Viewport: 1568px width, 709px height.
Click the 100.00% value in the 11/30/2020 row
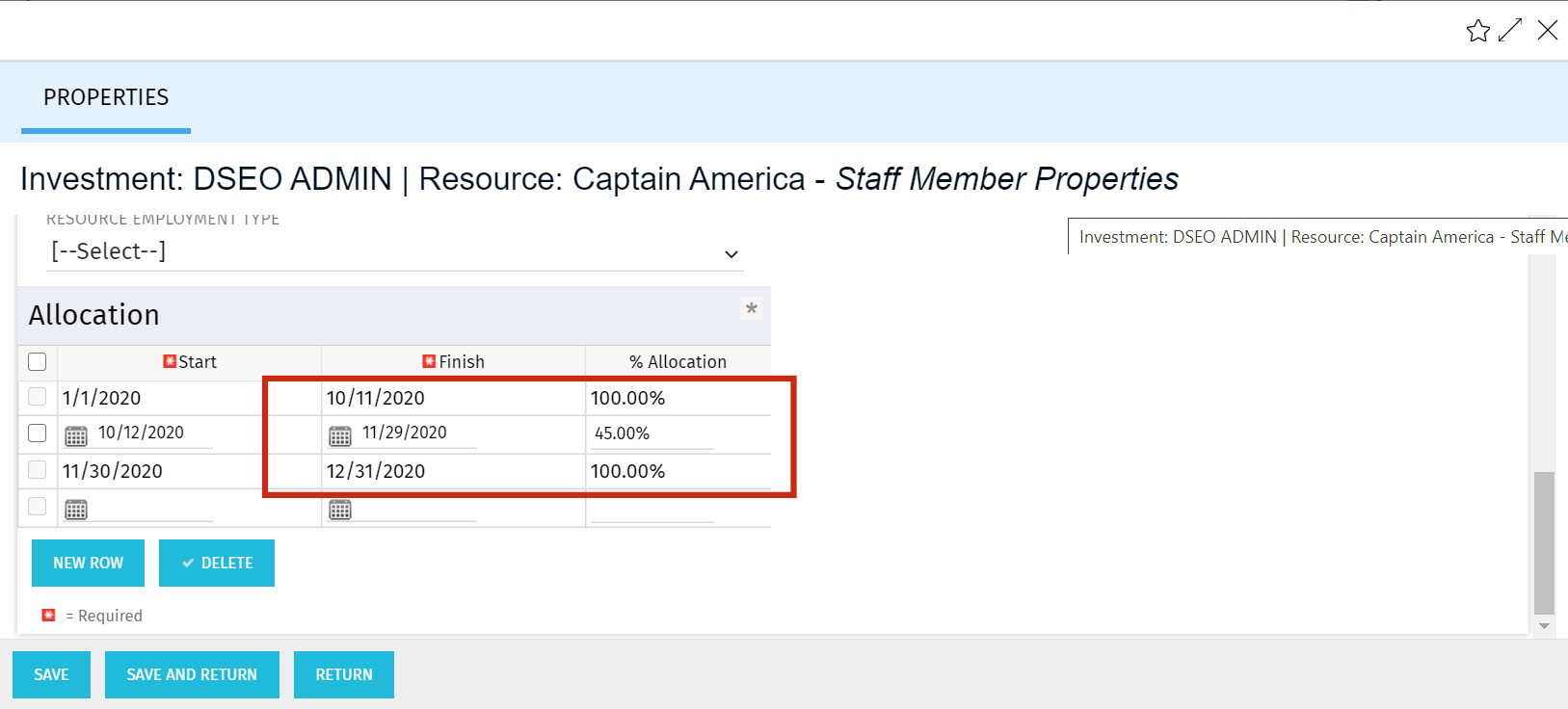tap(627, 471)
